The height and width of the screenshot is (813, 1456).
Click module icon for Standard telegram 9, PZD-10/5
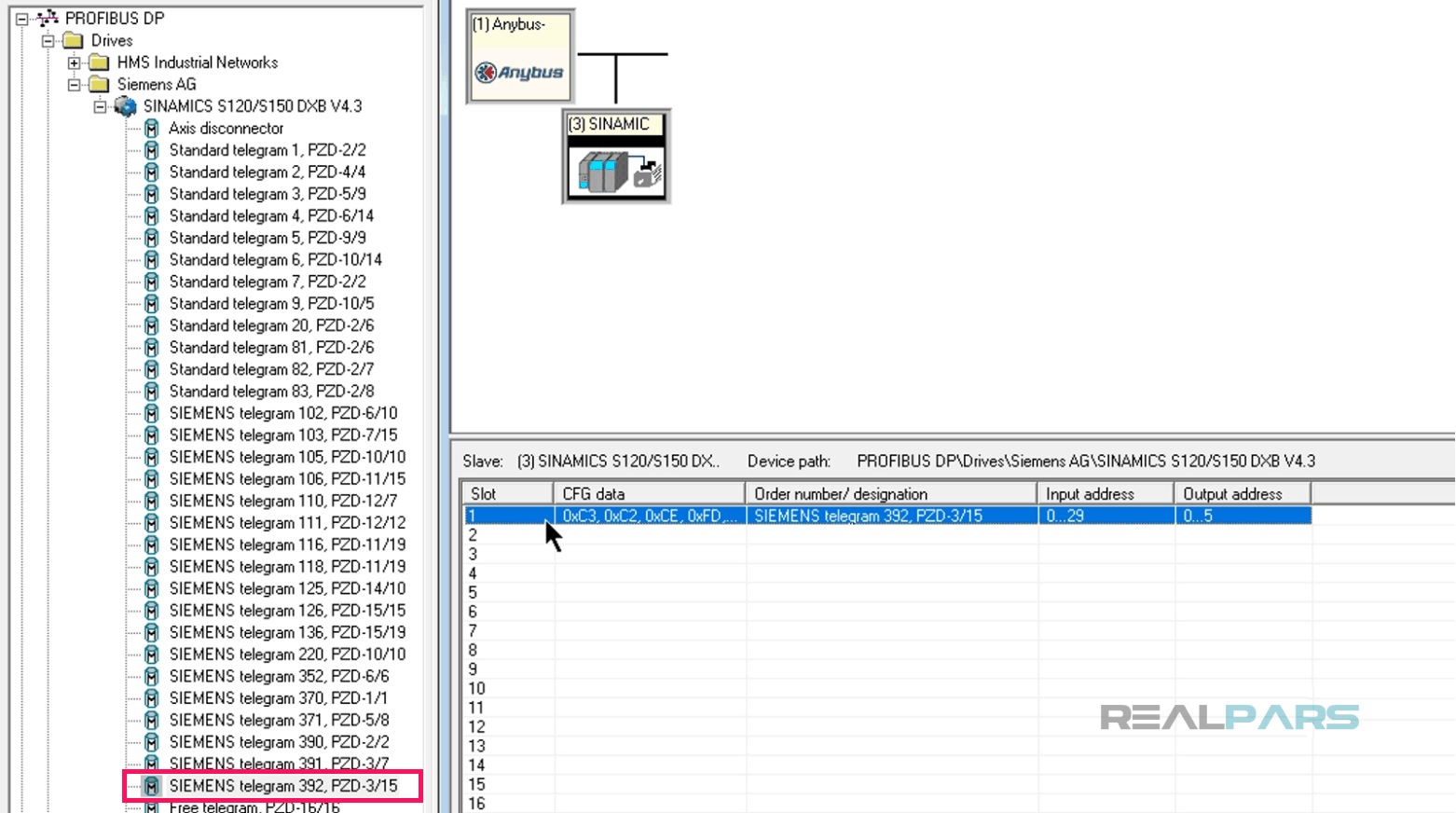pyautogui.click(x=152, y=304)
